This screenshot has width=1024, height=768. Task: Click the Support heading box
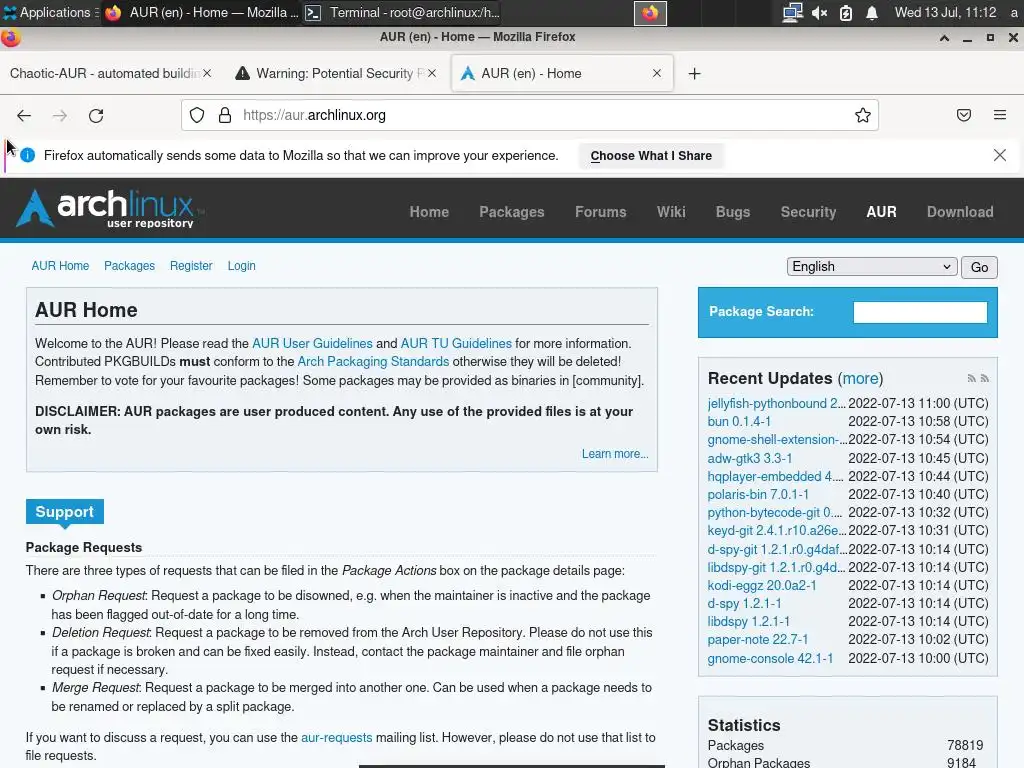pos(65,511)
